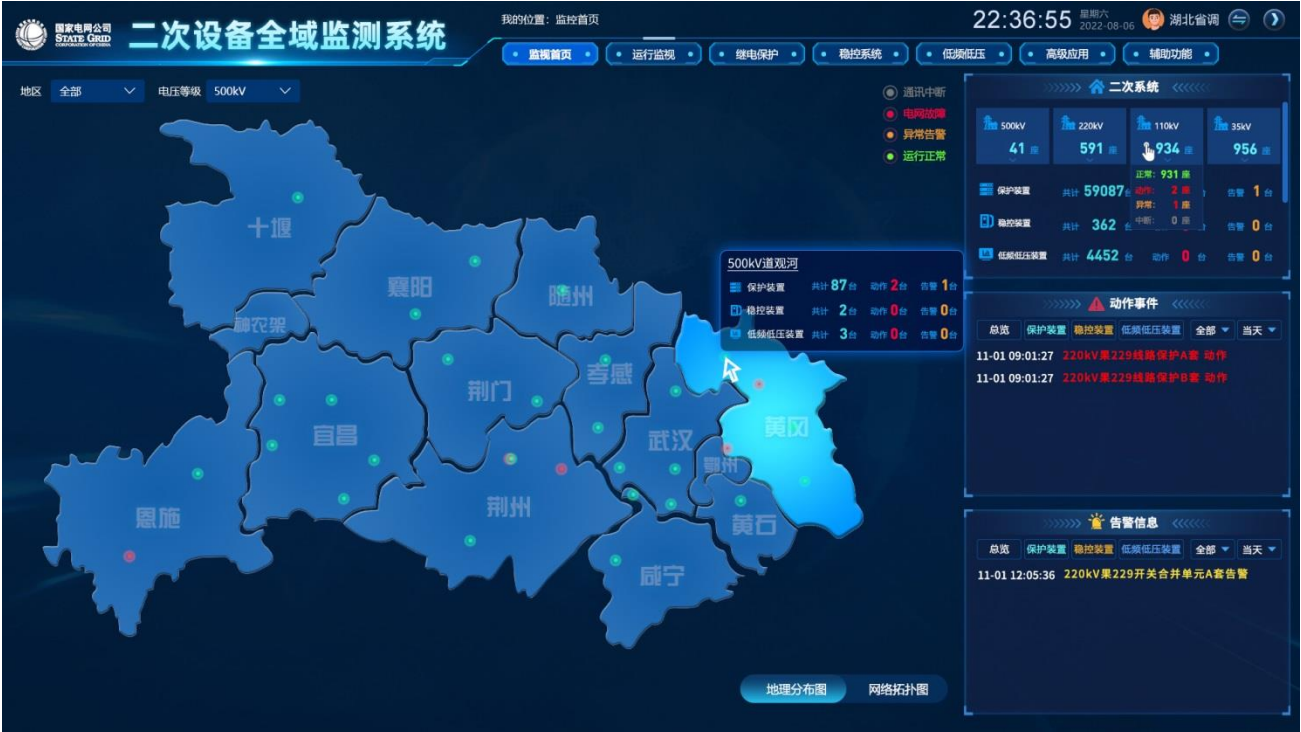Click 500kV道观河 title link in map popup
This screenshot has width=1301, height=732.
click(x=762, y=264)
